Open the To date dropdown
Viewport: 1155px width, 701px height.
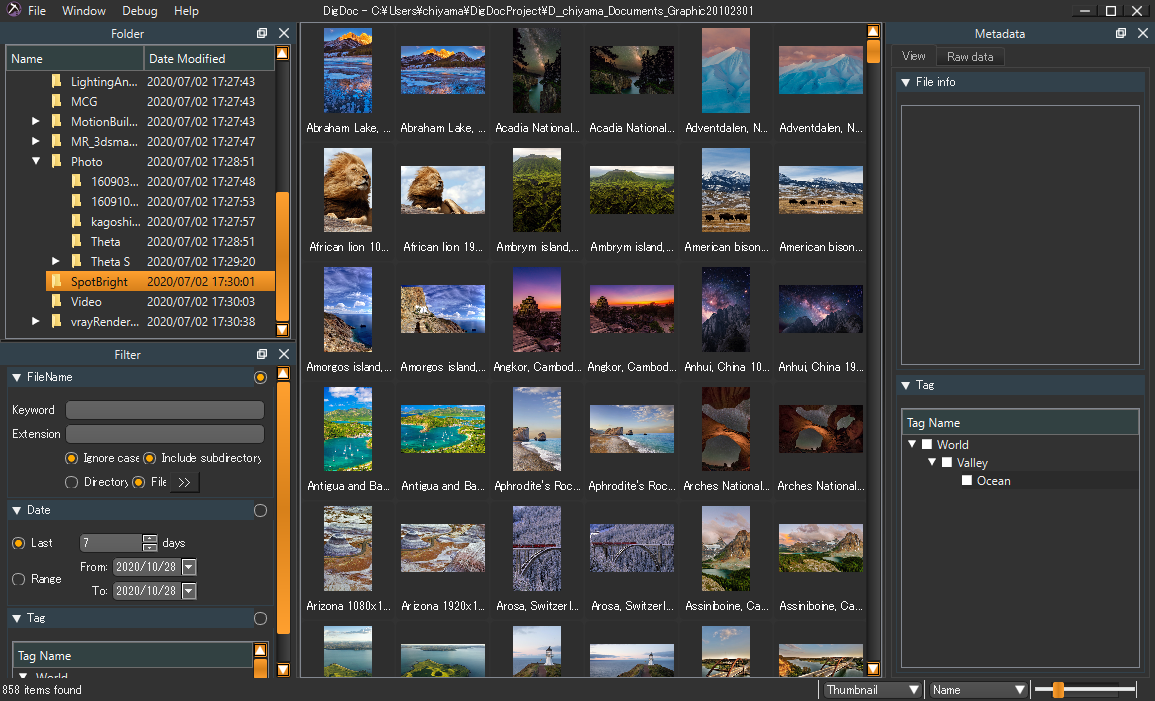189,591
